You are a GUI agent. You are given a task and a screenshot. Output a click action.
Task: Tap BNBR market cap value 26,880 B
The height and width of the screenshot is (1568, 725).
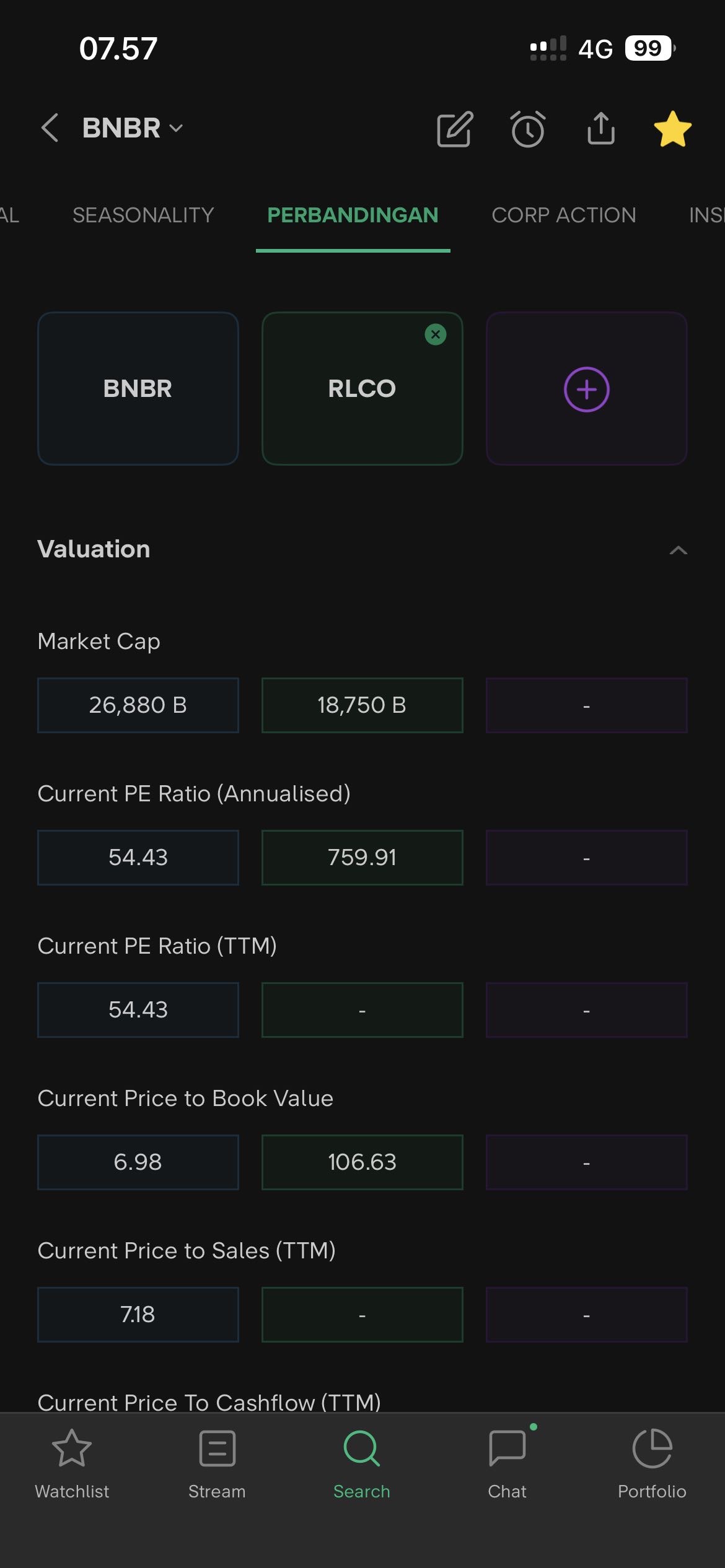(x=138, y=705)
